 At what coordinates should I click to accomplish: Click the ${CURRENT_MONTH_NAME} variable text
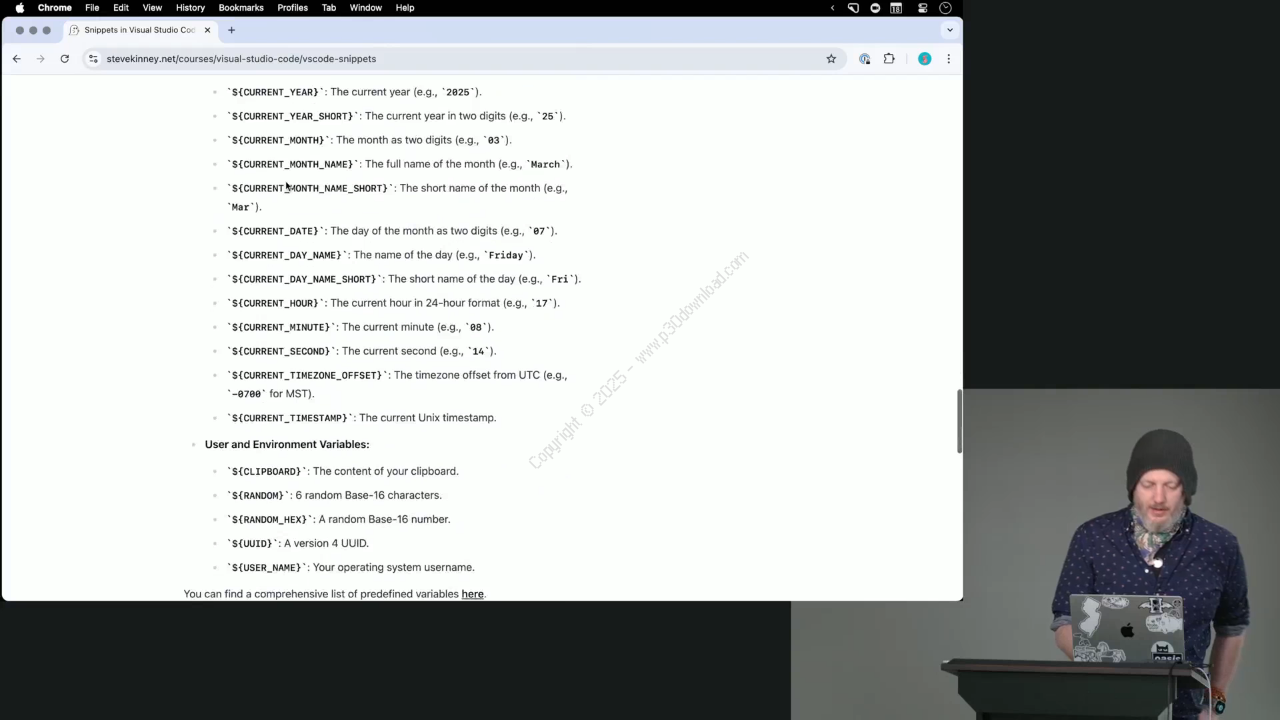[x=293, y=164]
